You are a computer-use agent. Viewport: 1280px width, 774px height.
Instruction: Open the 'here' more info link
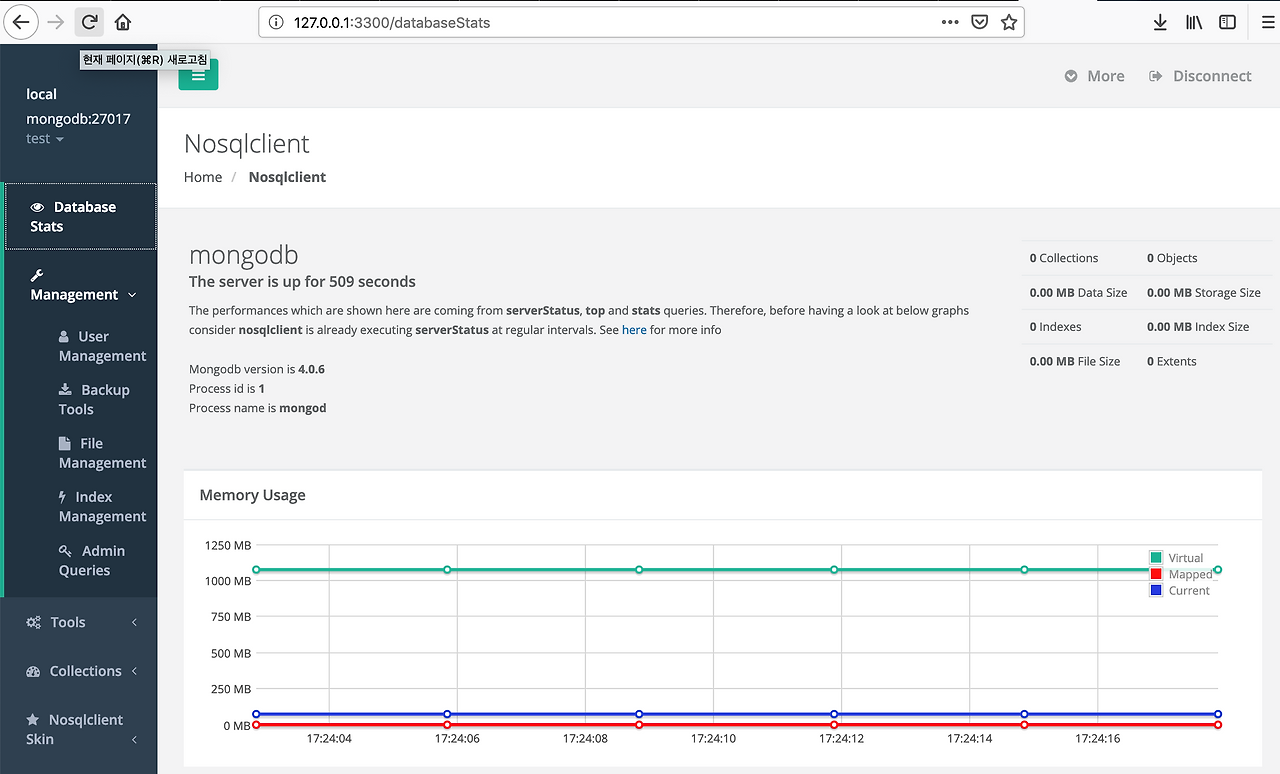coord(634,330)
